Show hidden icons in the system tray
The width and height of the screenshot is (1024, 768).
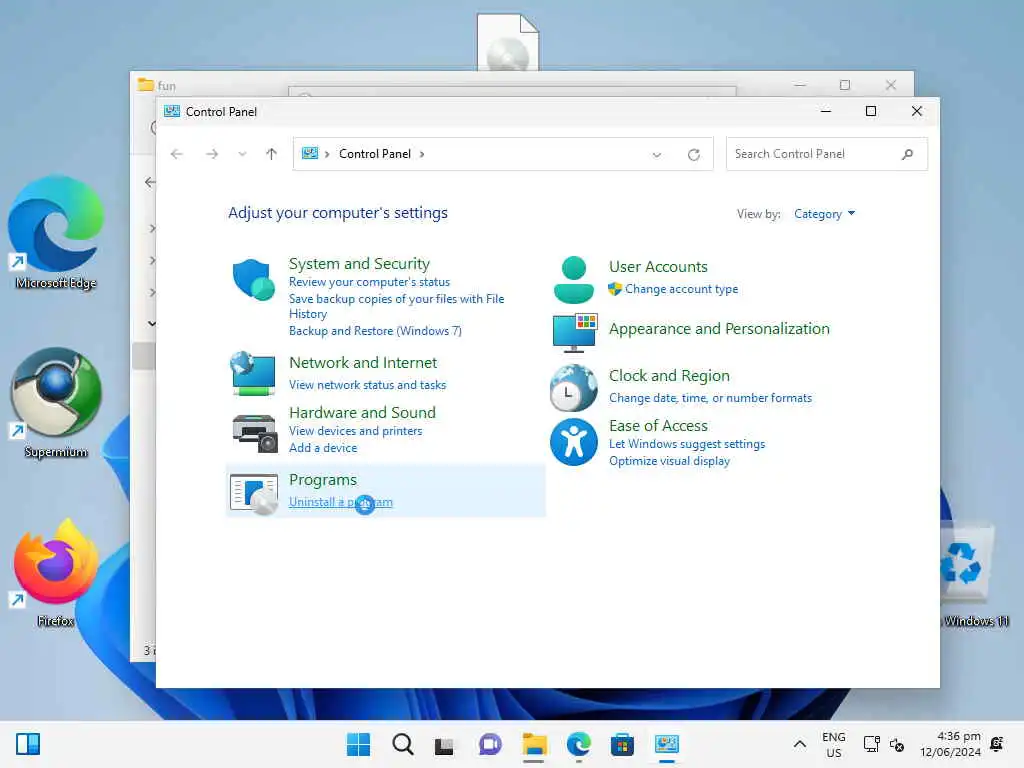pos(799,744)
